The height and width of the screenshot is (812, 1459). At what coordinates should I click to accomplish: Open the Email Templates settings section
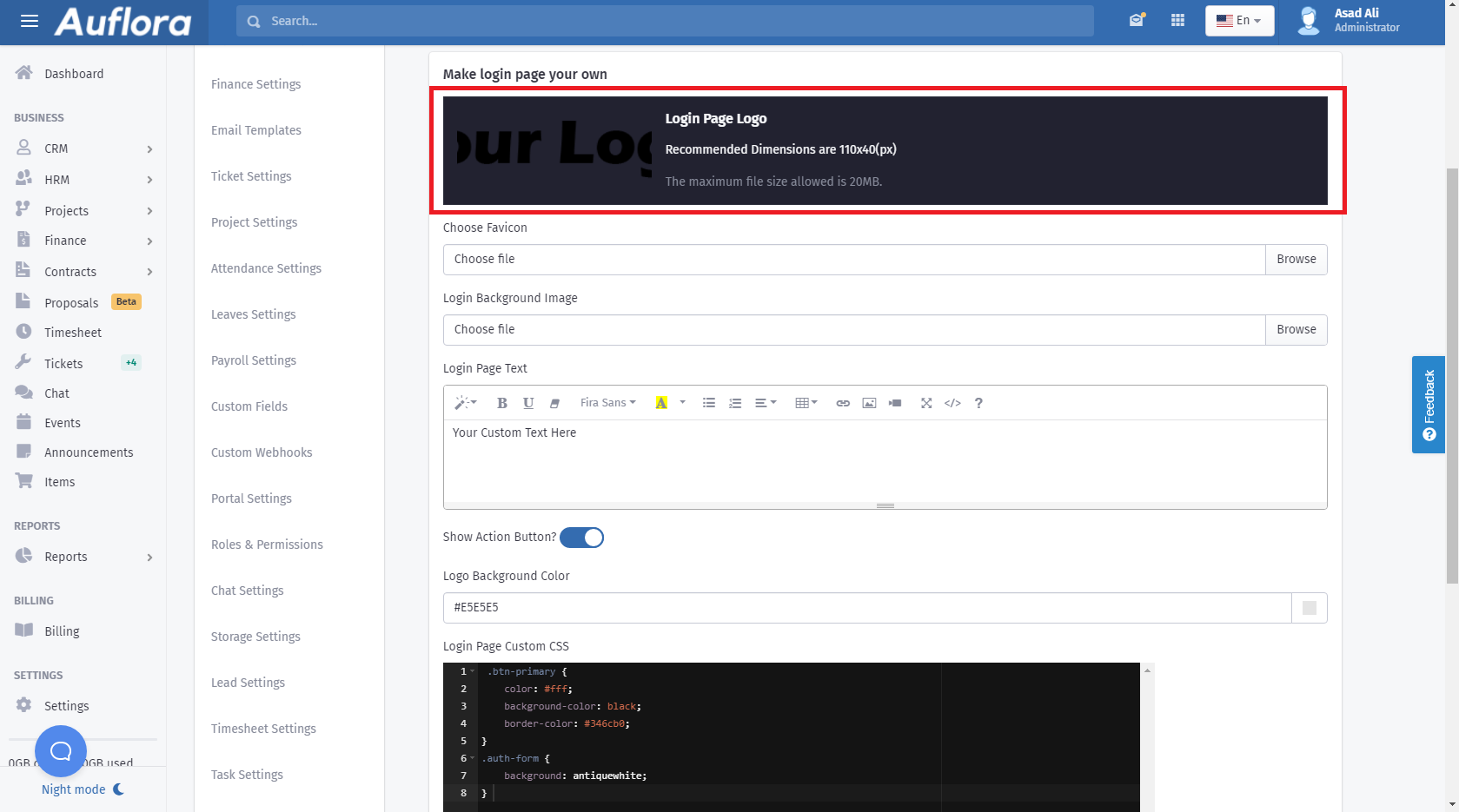(255, 129)
